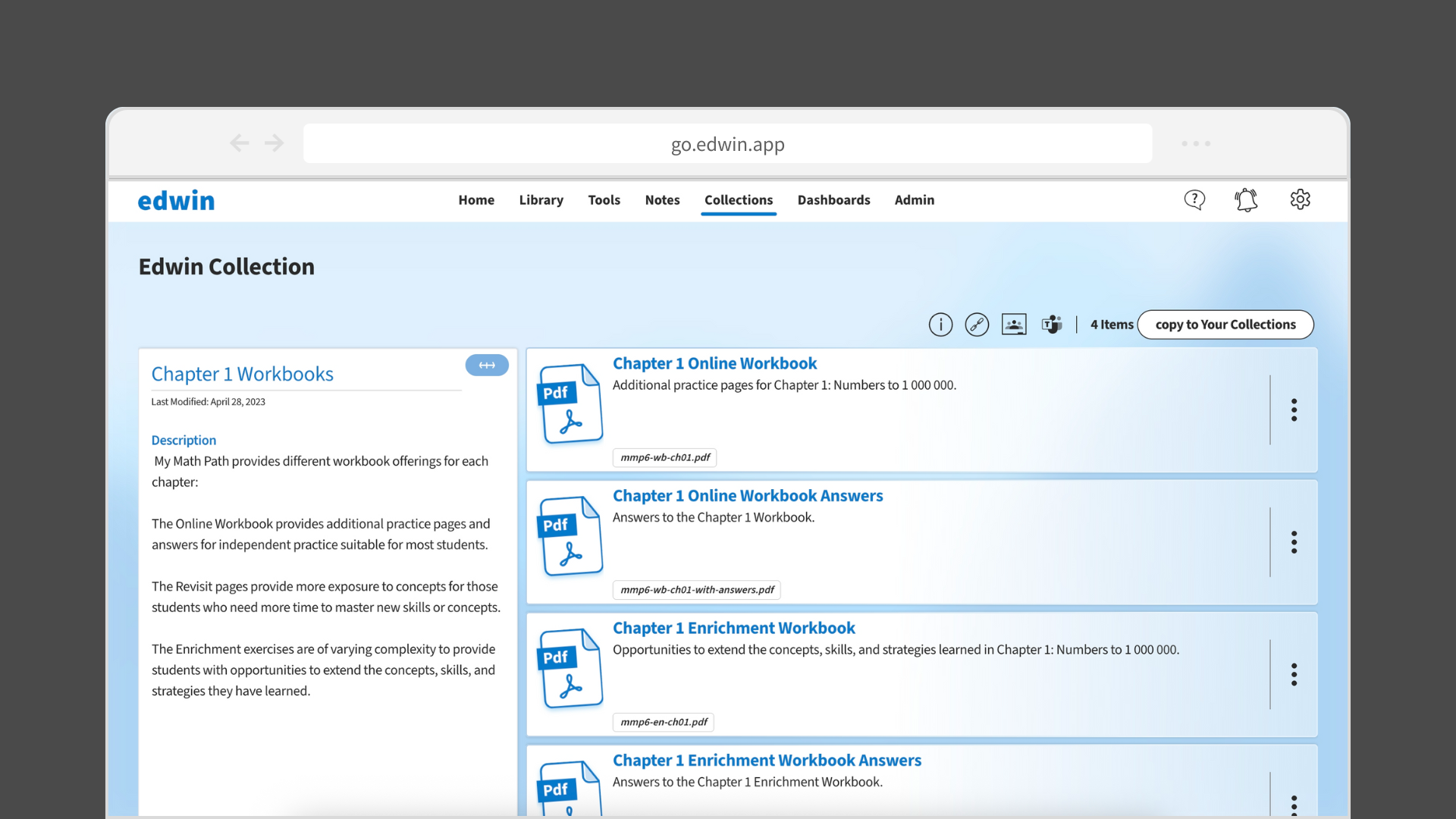This screenshot has width=1456, height=819.
Task: Open the browser three-dot menu
Action: point(1196,143)
